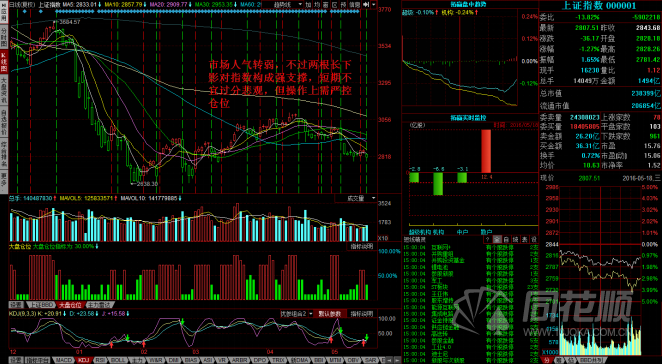662x364 pixels.
Task: Click the arrow-to-bar icon in chart toolbar
Action: pos(366,4)
